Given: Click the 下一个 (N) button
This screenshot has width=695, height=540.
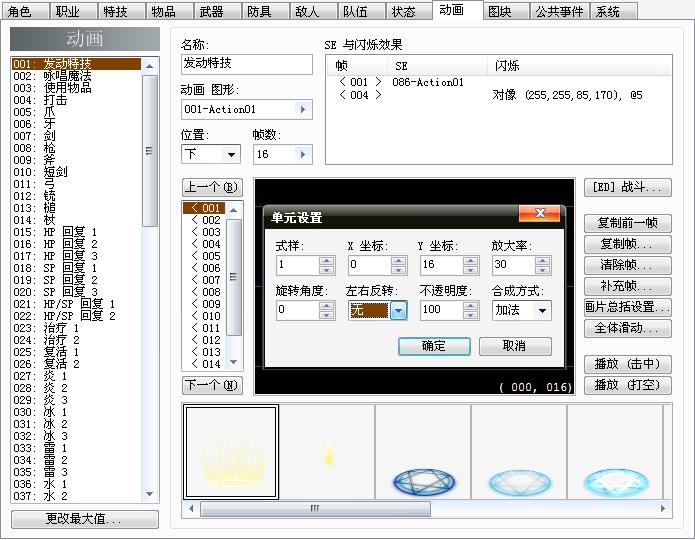Looking at the screenshot, I should 212,385.
